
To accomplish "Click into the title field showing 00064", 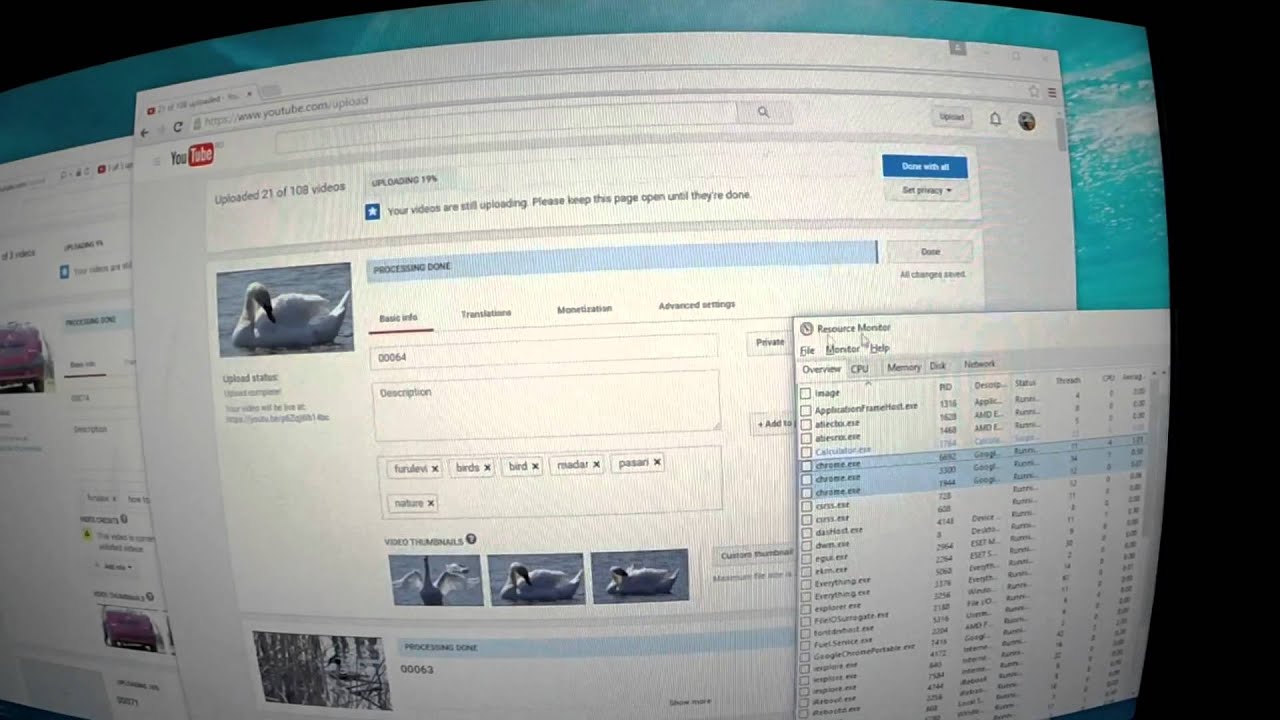I will [545, 350].
